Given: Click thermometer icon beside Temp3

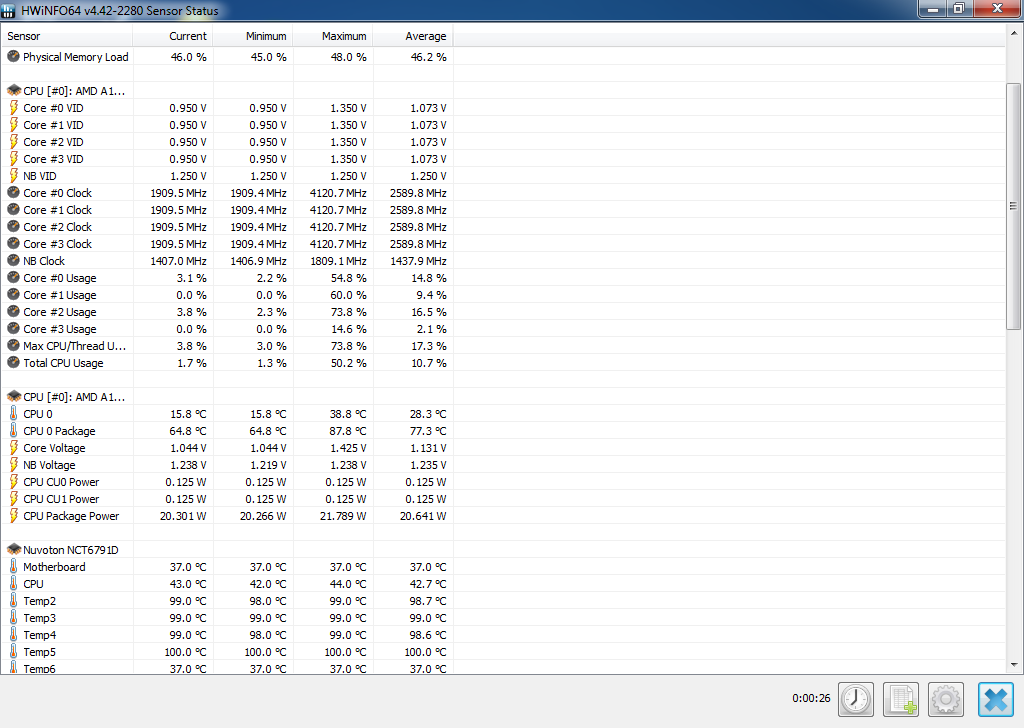Looking at the screenshot, I should [13, 617].
